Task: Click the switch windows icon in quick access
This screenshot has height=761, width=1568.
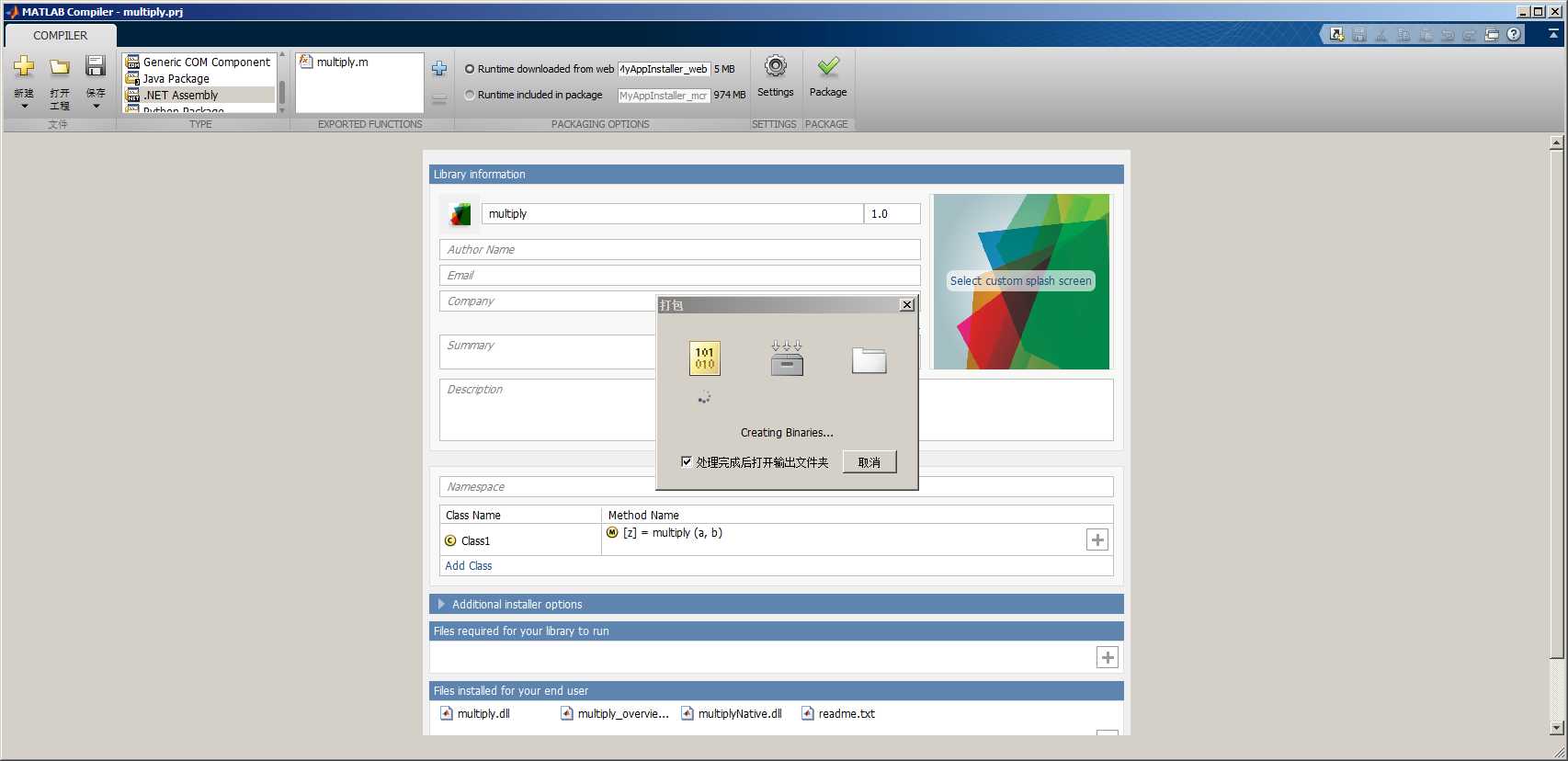Action: click(x=1492, y=35)
